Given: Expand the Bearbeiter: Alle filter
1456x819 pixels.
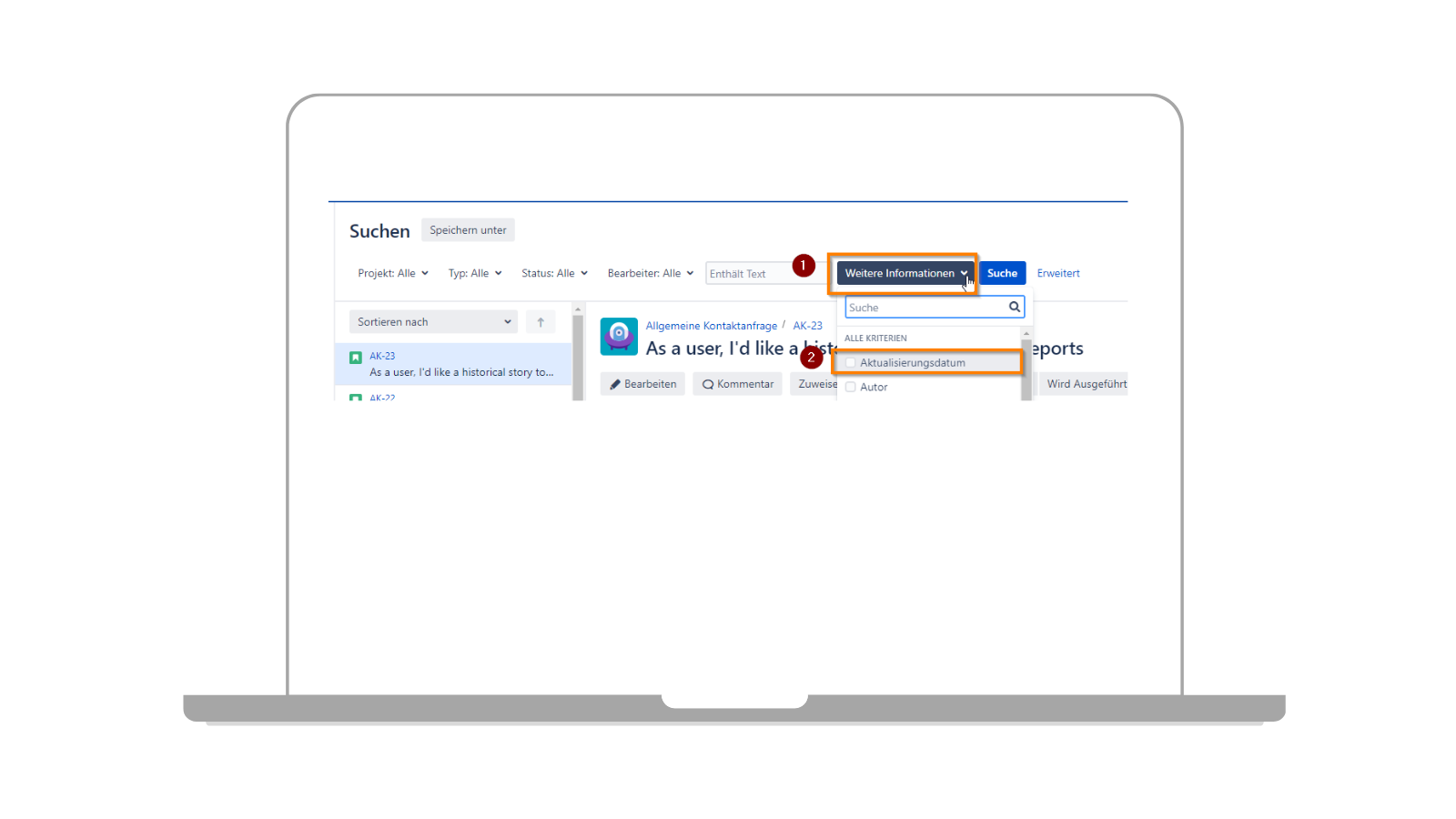Looking at the screenshot, I should [651, 274].
